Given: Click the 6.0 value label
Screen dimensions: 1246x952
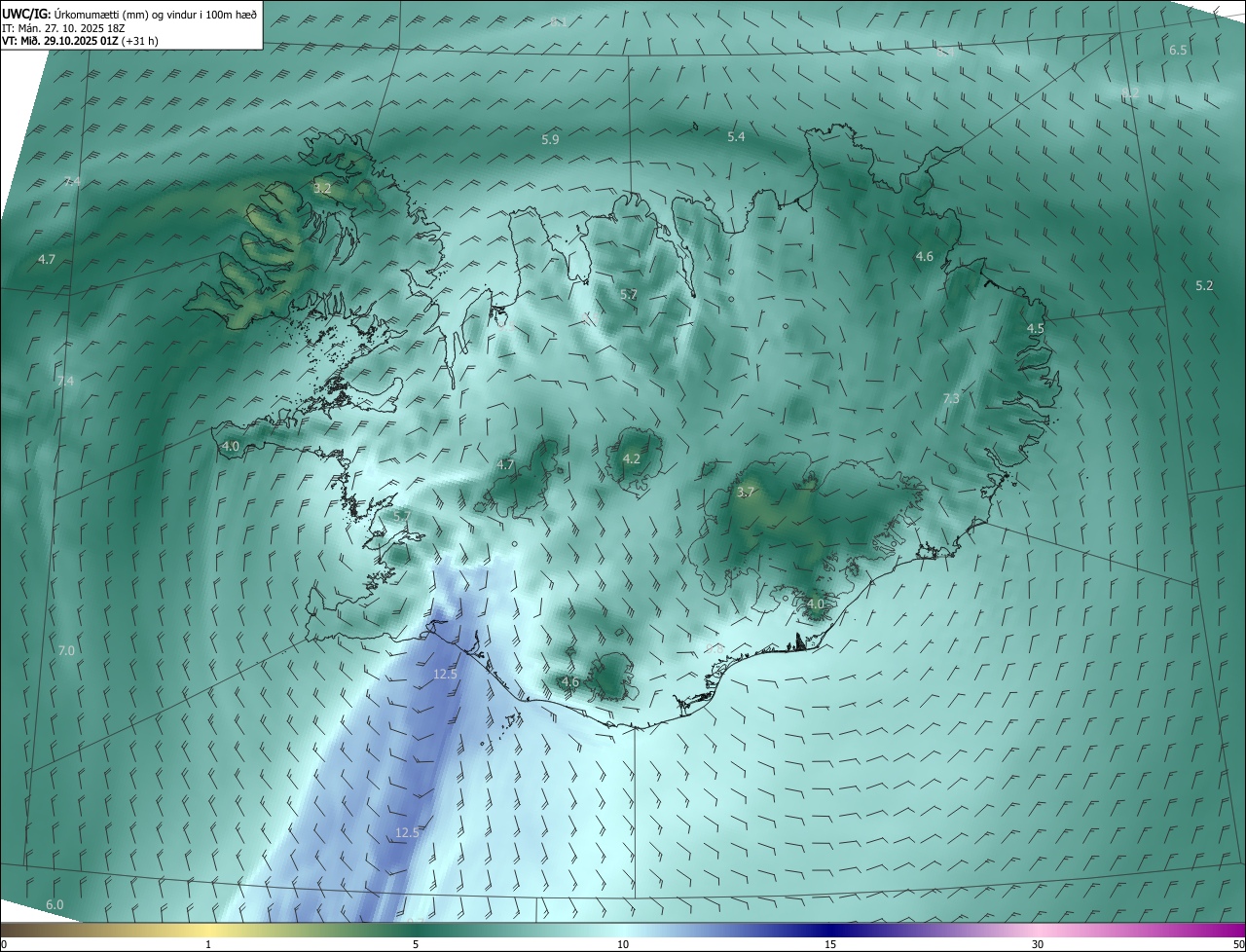Looking at the screenshot, I should point(55,905).
